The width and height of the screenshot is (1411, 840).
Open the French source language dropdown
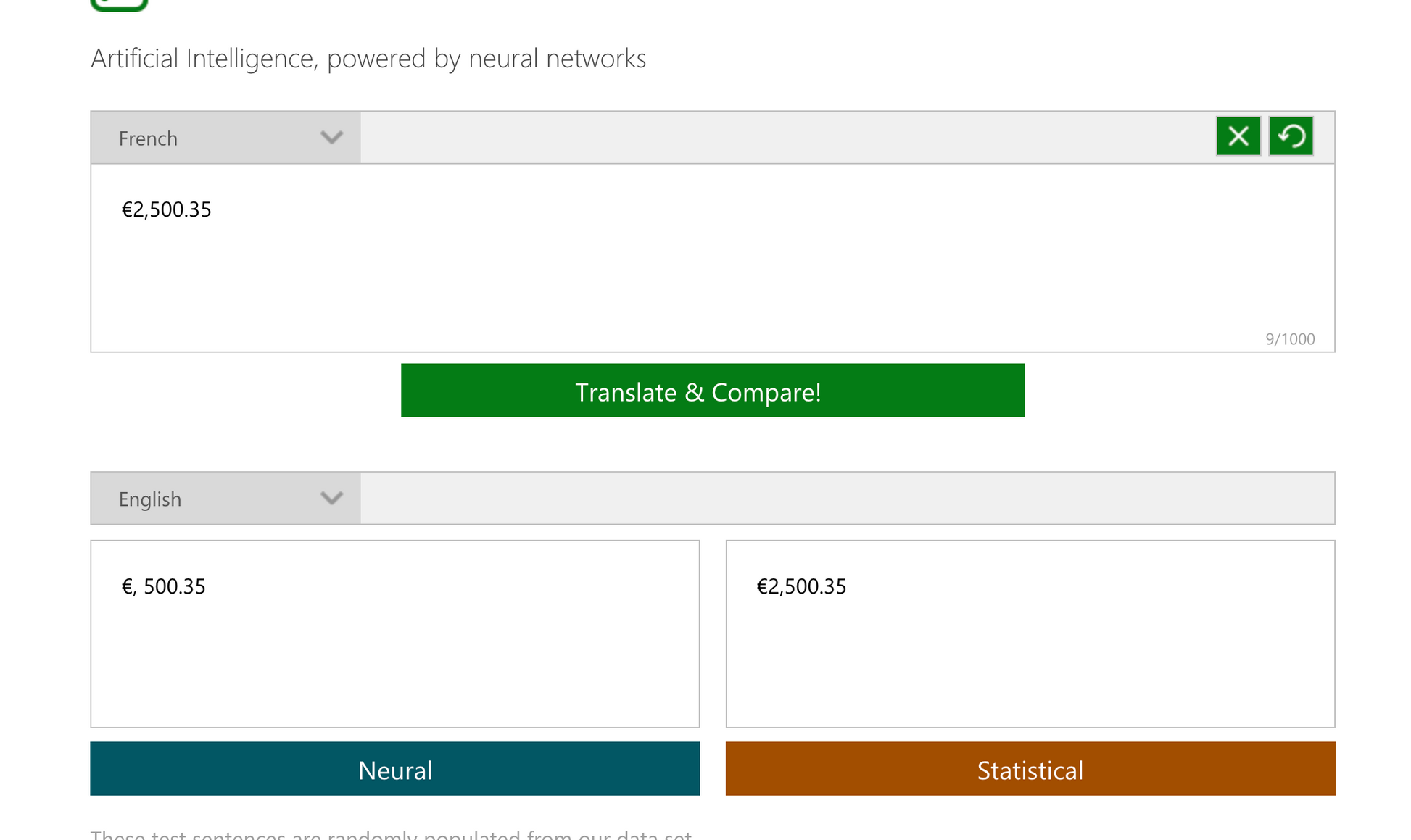pos(225,138)
